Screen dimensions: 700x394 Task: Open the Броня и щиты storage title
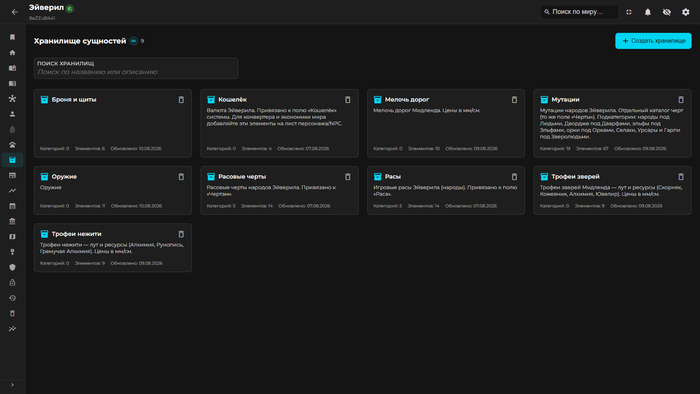74,100
